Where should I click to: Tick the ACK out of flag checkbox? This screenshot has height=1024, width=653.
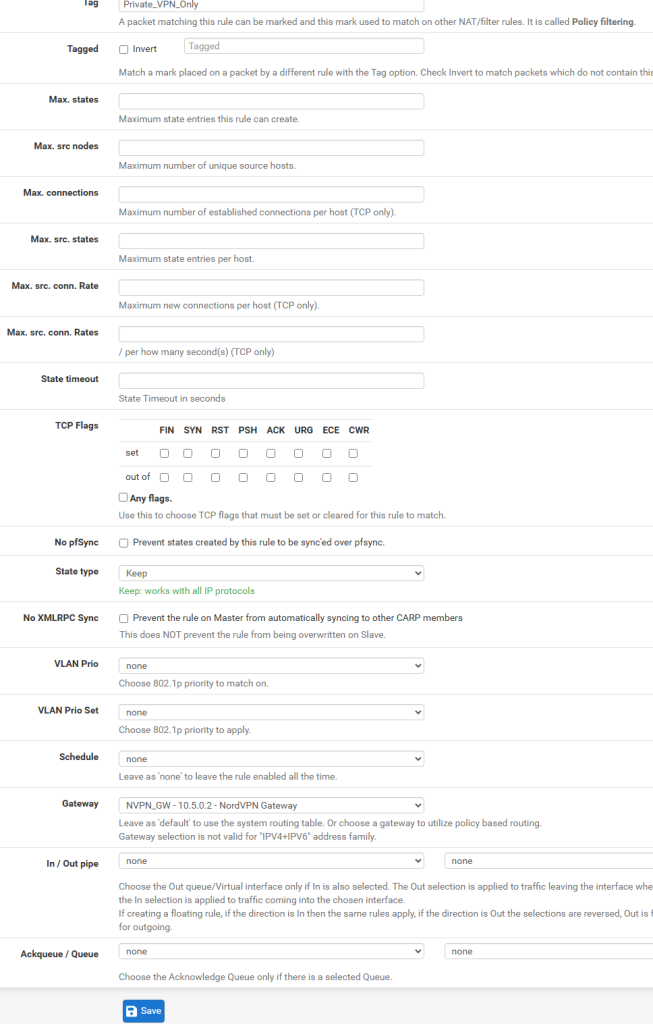(271, 477)
